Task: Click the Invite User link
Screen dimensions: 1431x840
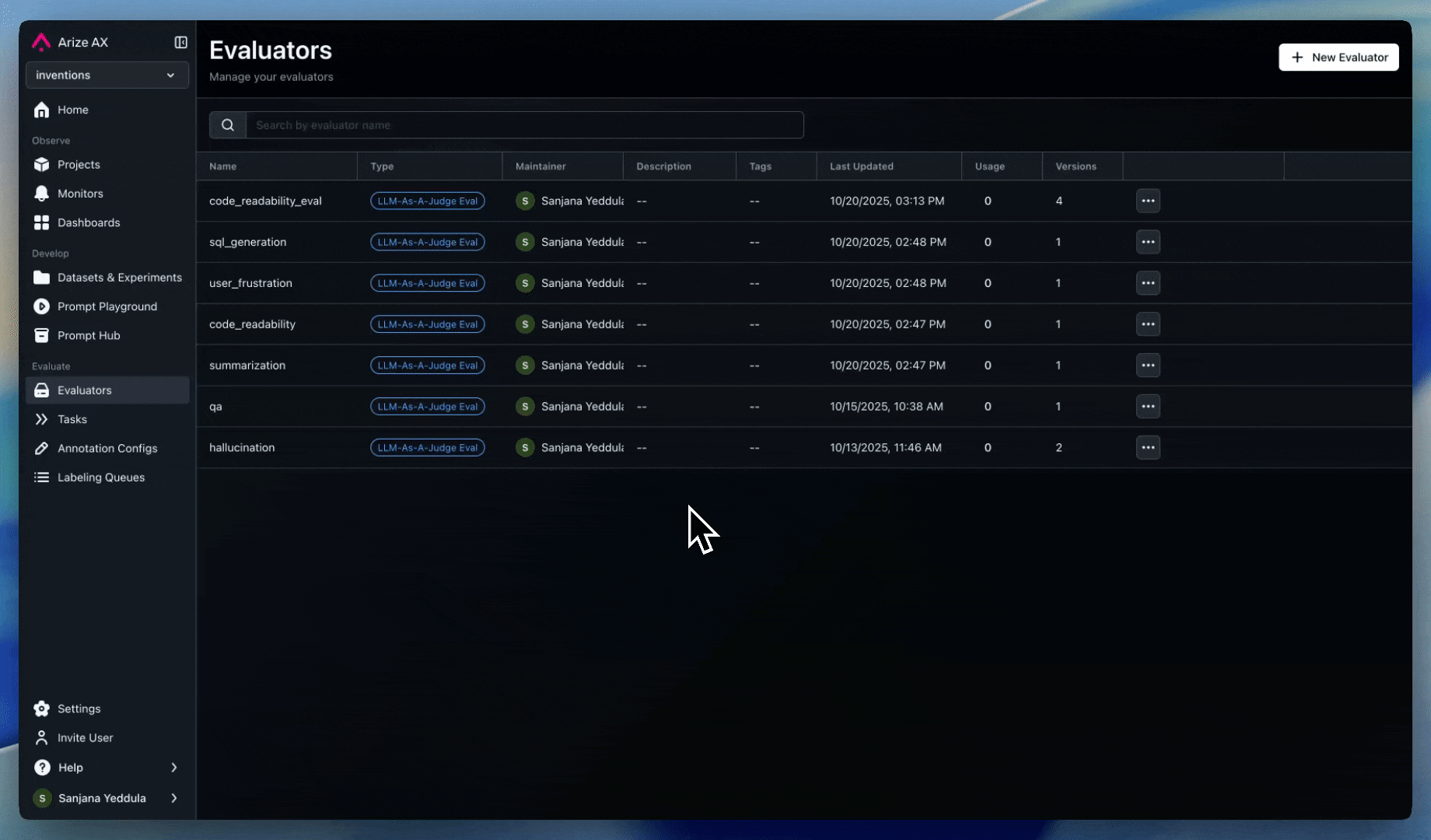Action: [x=85, y=738]
